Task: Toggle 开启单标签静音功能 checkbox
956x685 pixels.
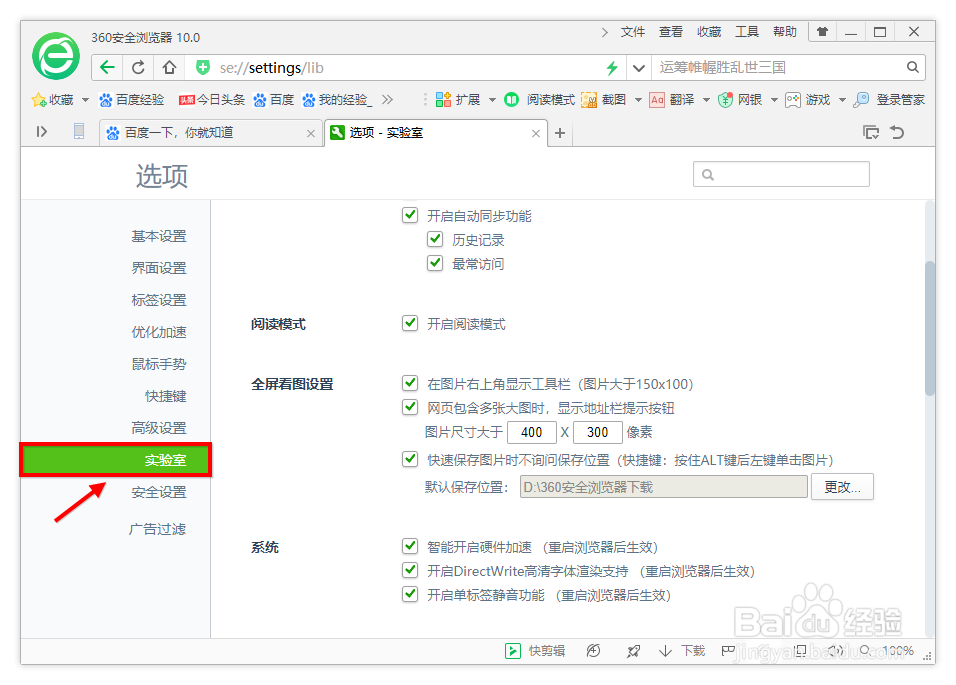Action: [x=410, y=594]
